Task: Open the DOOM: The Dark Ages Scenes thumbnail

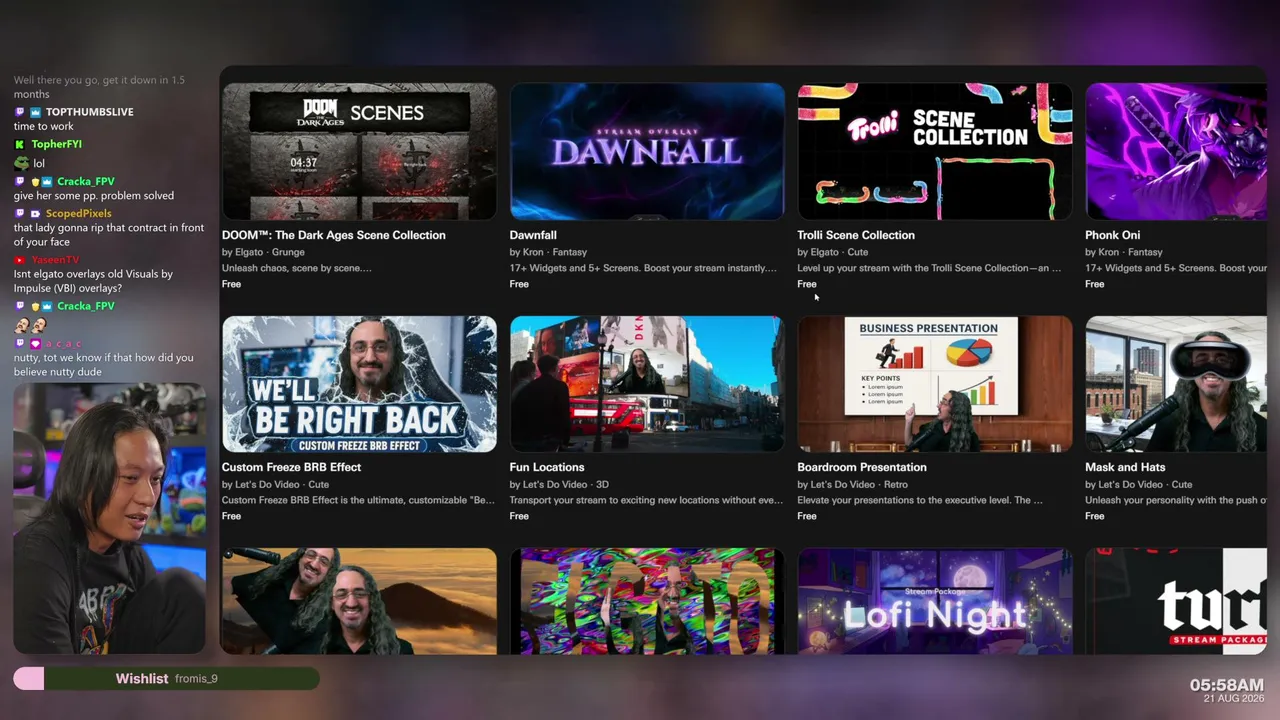Action: 359,151
